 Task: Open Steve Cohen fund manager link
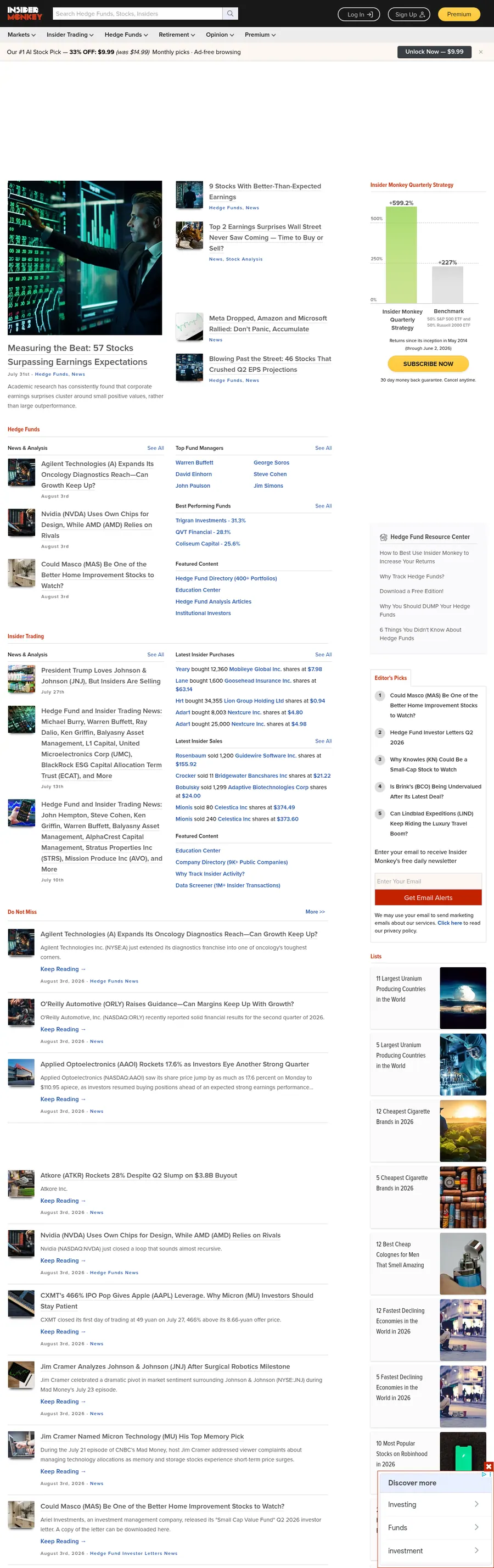point(270,474)
